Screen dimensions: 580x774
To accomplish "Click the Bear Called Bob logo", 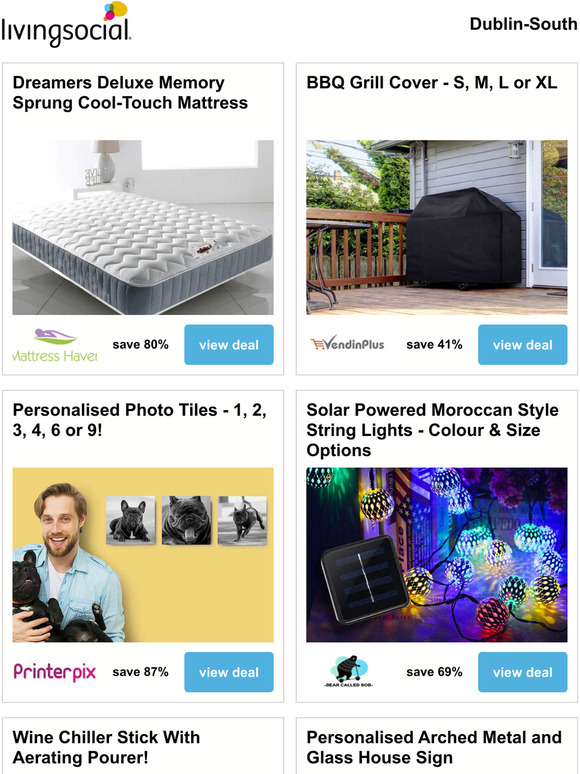I will point(348,672).
